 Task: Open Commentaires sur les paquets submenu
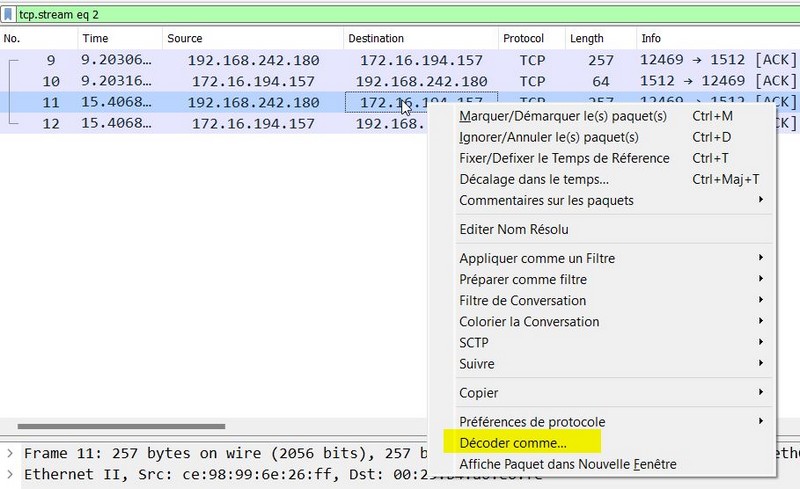(613, 201)
